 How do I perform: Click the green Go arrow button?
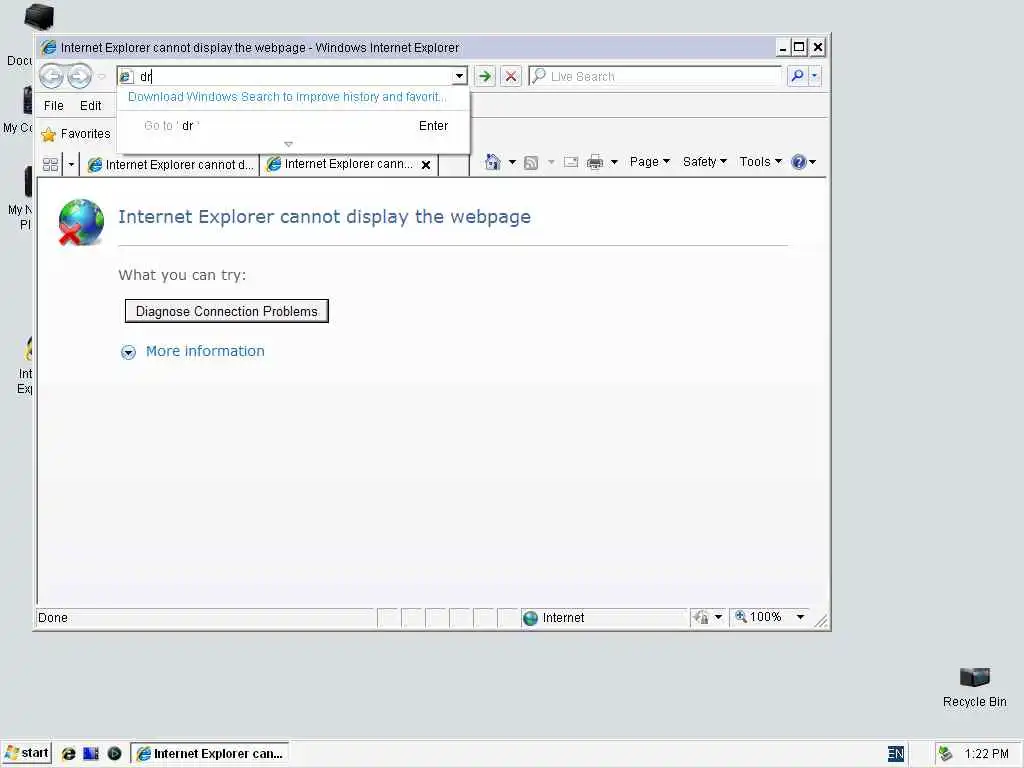[485, 76]
